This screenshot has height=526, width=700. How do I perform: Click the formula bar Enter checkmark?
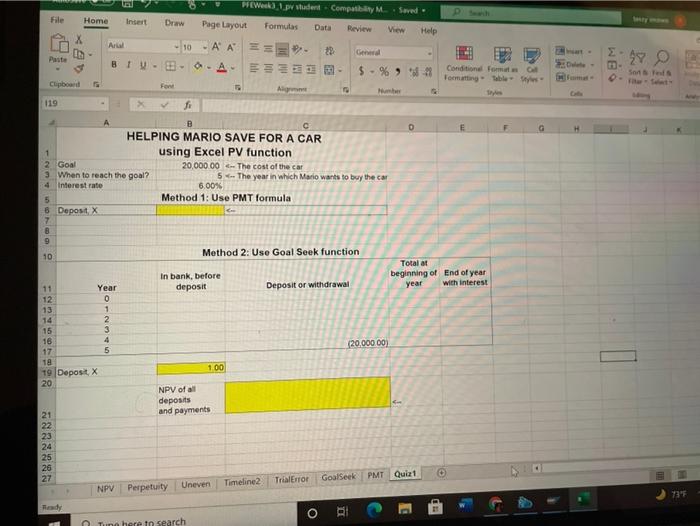[165, 105]
